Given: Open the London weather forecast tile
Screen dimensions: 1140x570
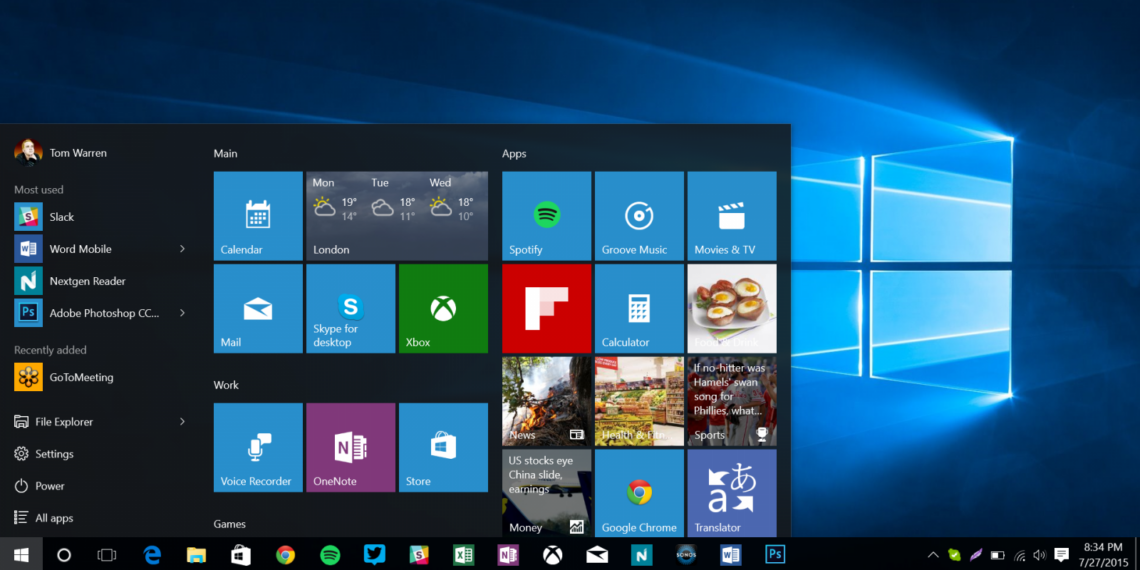Looking at the screenshot, I should point(397,216).
